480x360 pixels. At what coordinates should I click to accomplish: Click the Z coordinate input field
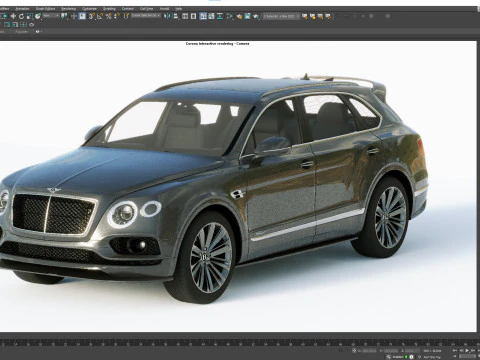pyautogui.click(x=412, y=351)
